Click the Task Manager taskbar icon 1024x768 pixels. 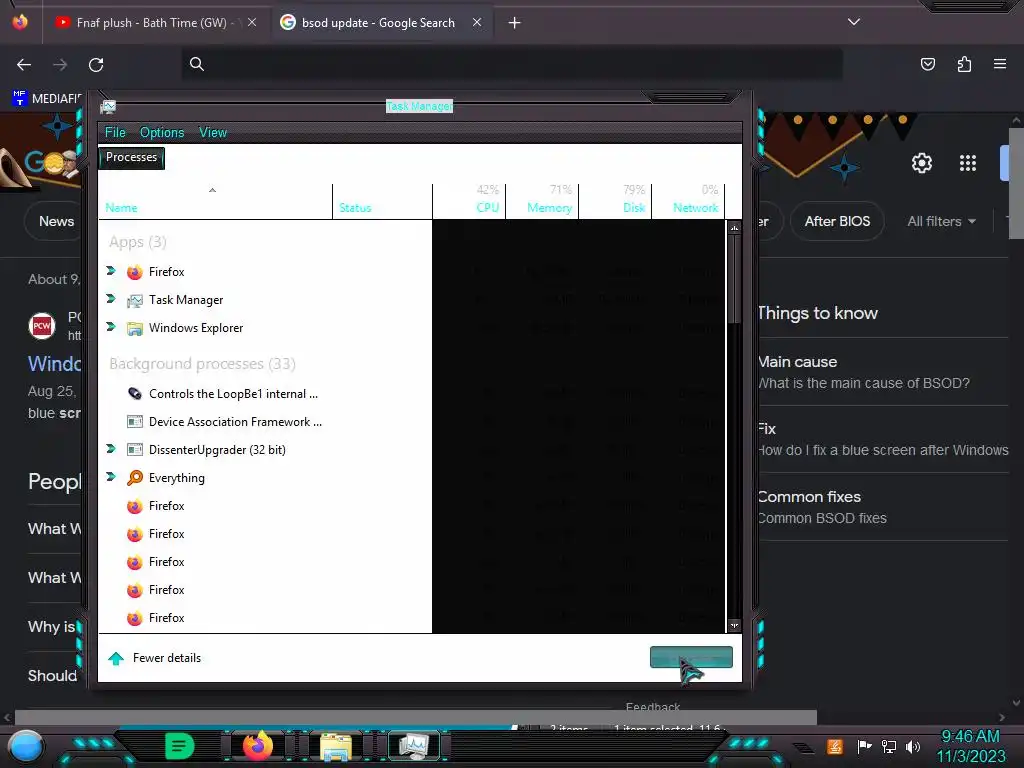(413, 746)
